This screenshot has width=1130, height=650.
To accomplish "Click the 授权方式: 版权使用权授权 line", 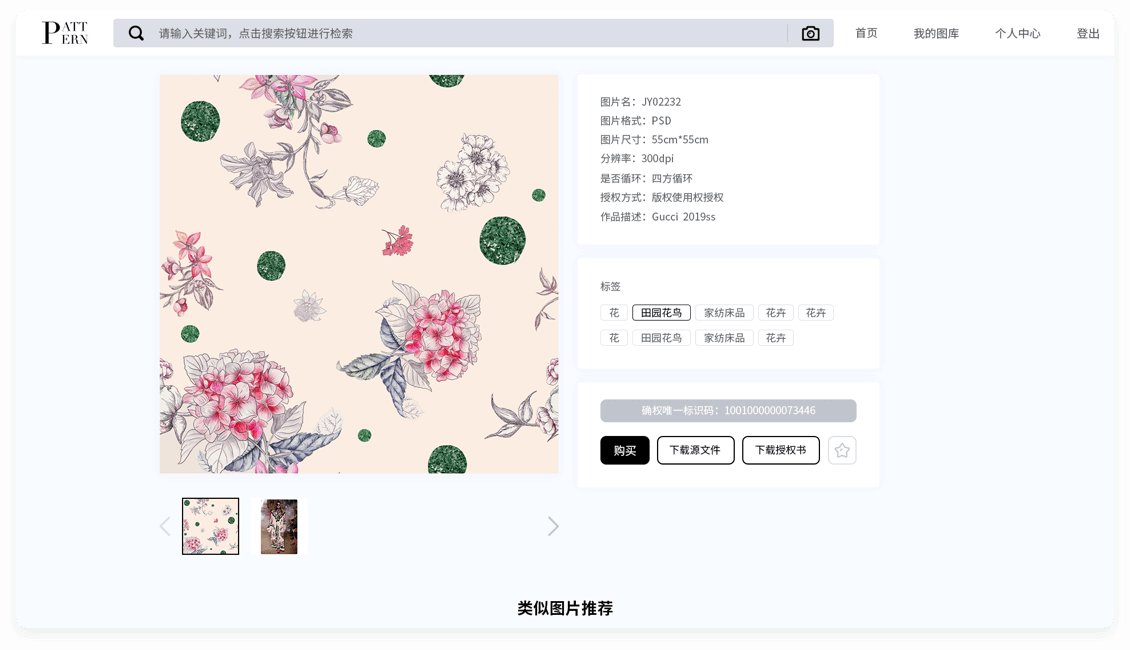I will click(662, 197).
